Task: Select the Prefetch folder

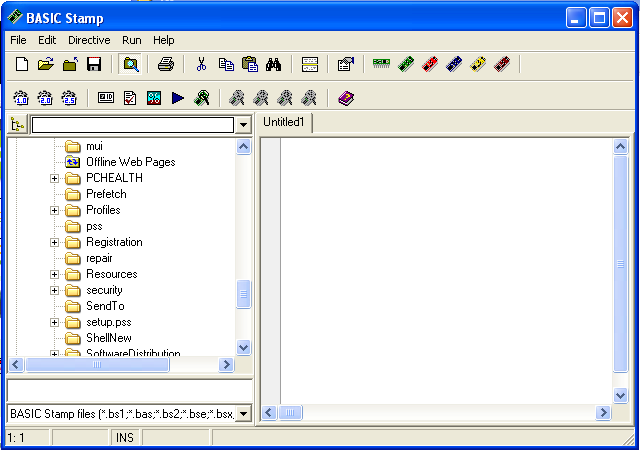Action: (106, 194)
